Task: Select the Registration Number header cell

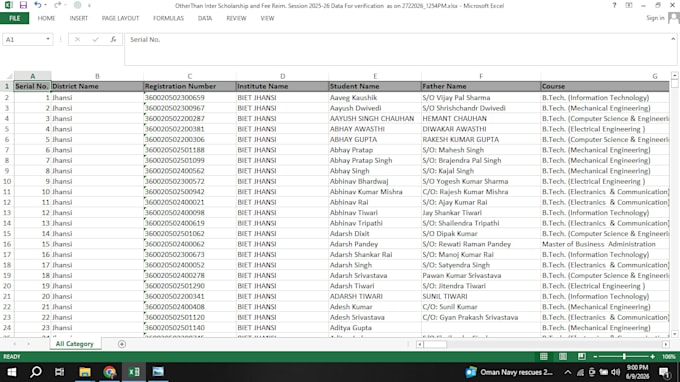Action: (190, 86)
